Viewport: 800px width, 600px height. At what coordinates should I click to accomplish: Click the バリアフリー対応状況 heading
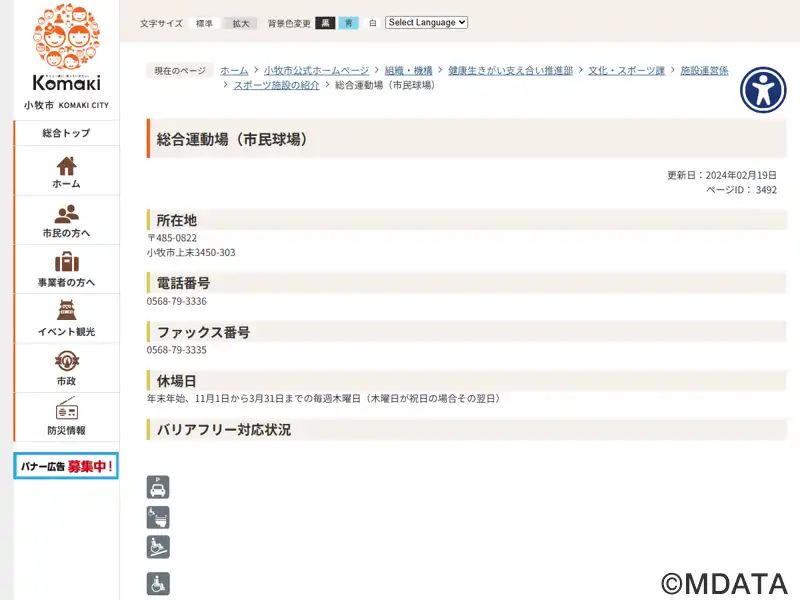coord(223,430)
